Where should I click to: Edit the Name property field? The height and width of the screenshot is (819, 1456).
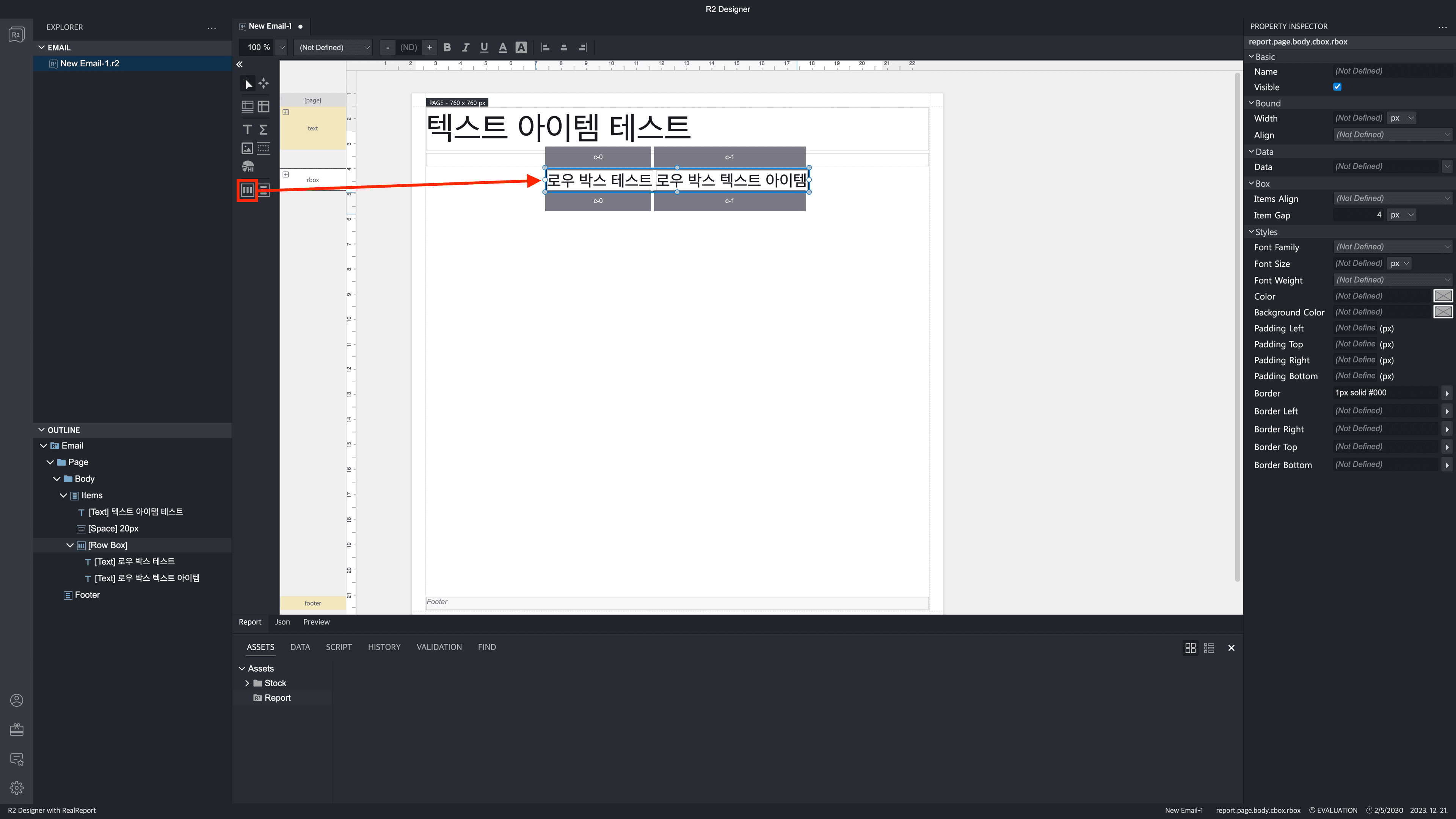pos(1393,71)
